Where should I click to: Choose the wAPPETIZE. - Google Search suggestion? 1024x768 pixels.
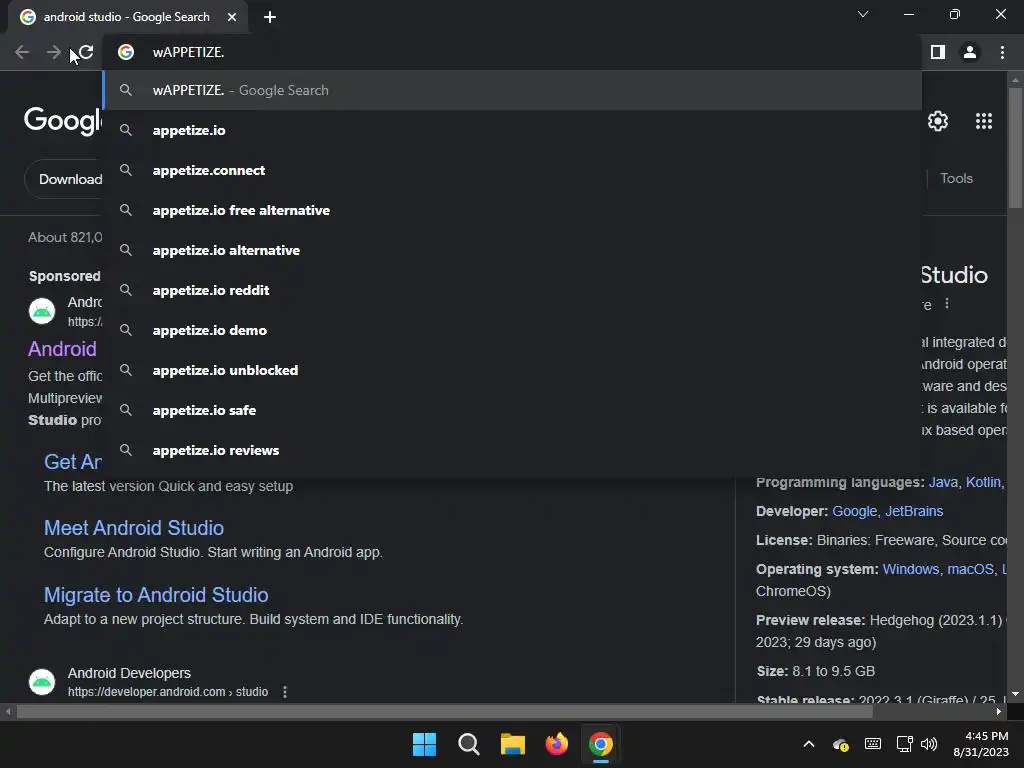pos(513,90)
